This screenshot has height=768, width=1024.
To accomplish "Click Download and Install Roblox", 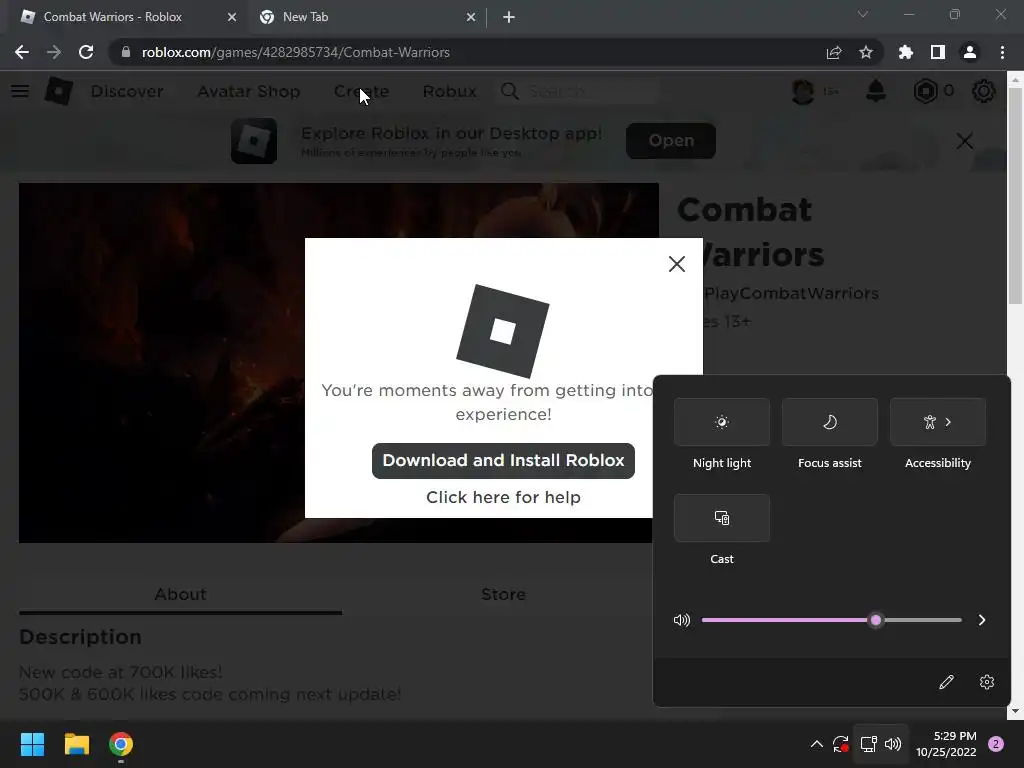I will point(503,460).
